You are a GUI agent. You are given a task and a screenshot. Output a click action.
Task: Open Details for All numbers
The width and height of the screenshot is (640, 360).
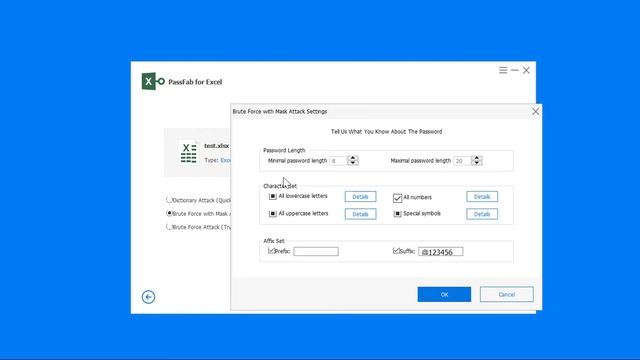click(482, 197)
